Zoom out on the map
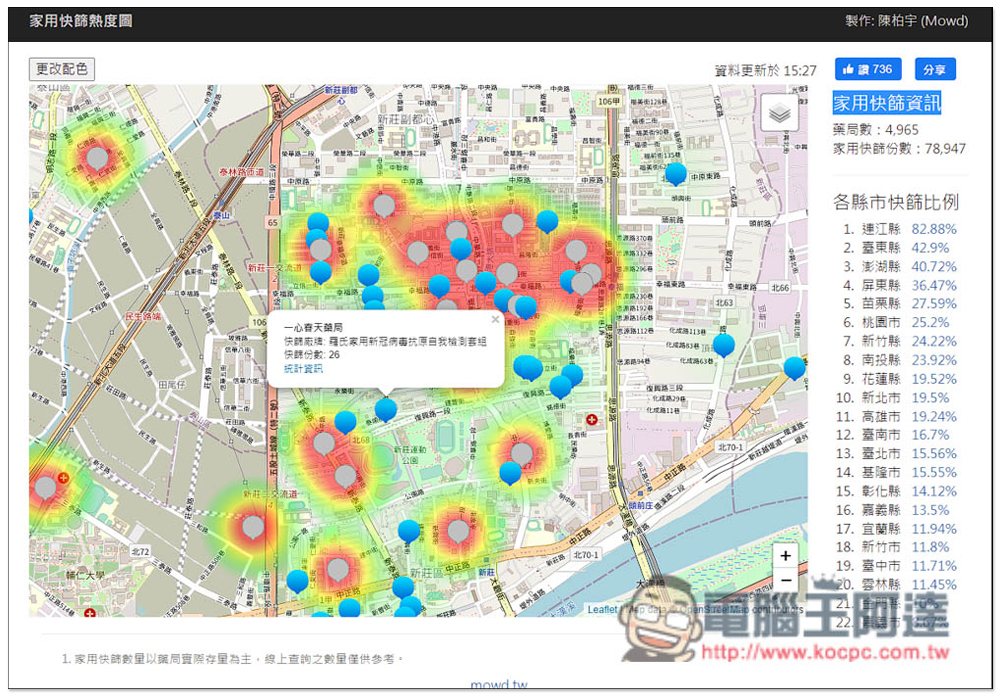The width and height of the screenshot is (1000, 697). coord(786,580)
